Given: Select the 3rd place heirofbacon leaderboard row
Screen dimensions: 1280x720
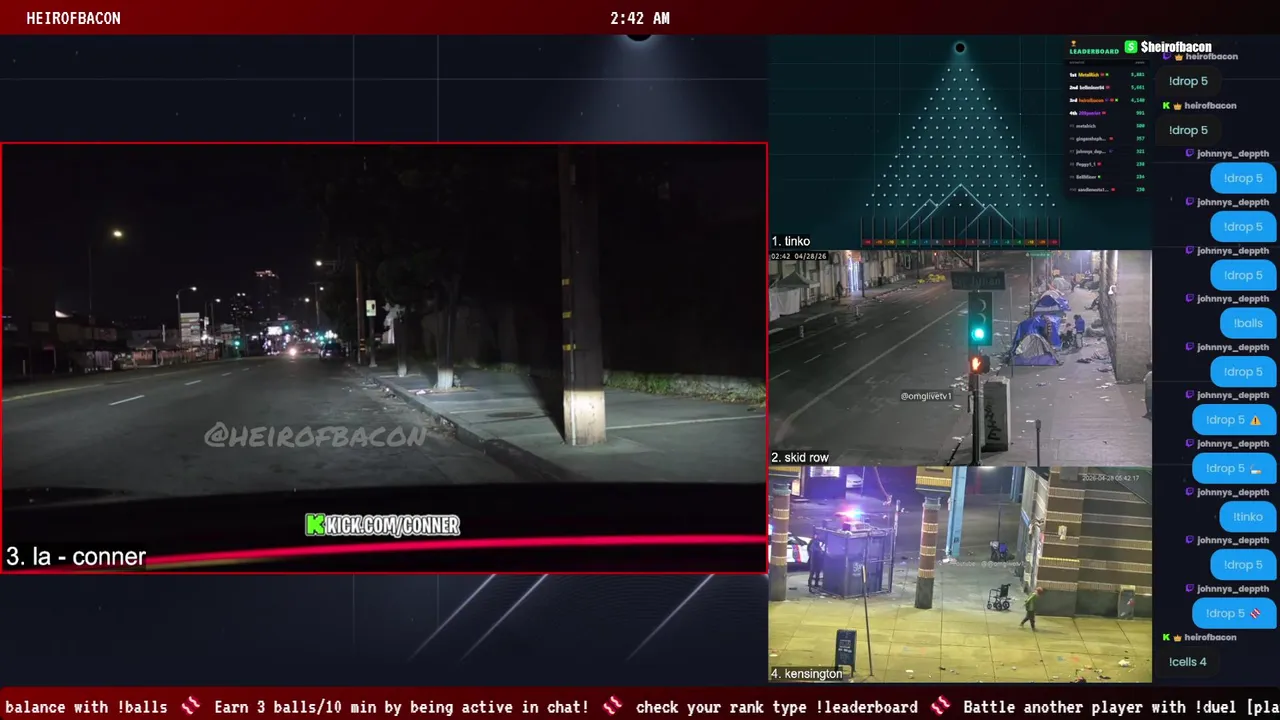Looking at the screenshot, I should pos(1107,100).
